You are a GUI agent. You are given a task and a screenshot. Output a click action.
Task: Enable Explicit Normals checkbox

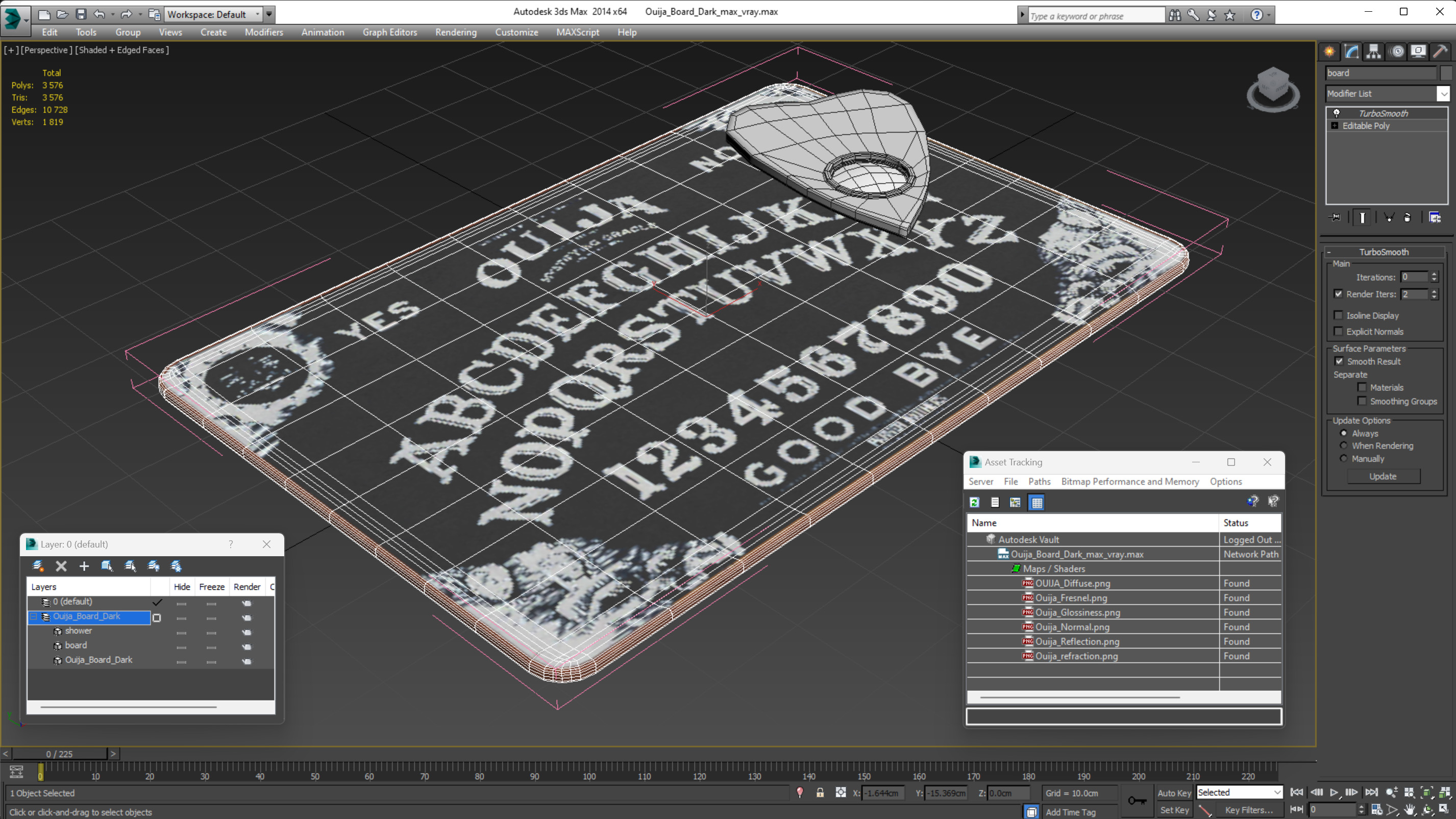(1338, 331)
